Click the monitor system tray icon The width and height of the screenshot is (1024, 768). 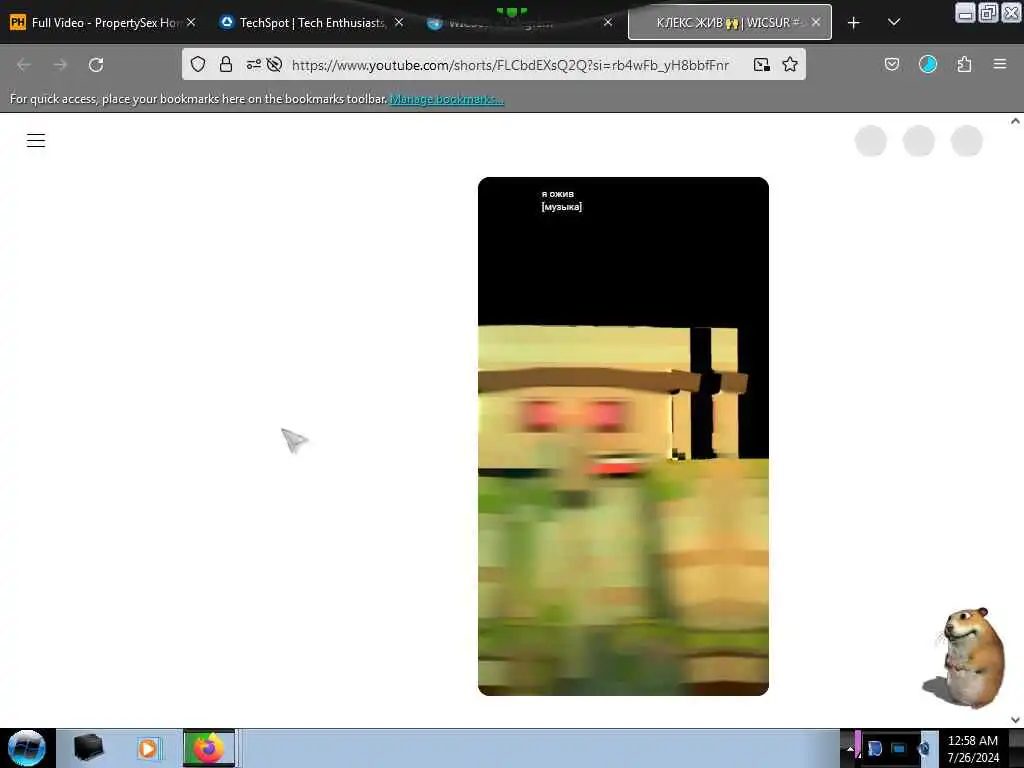pos(899,748)
